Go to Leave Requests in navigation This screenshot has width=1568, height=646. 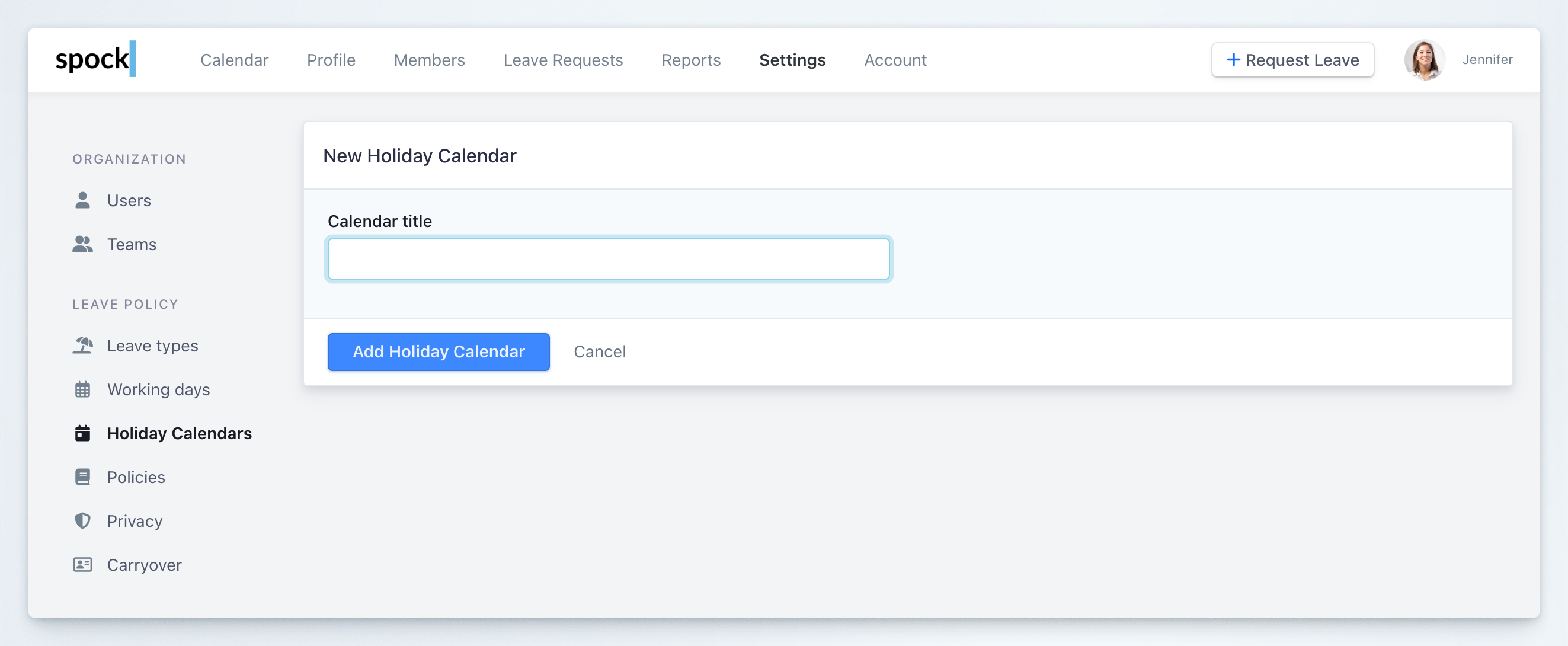562,60
